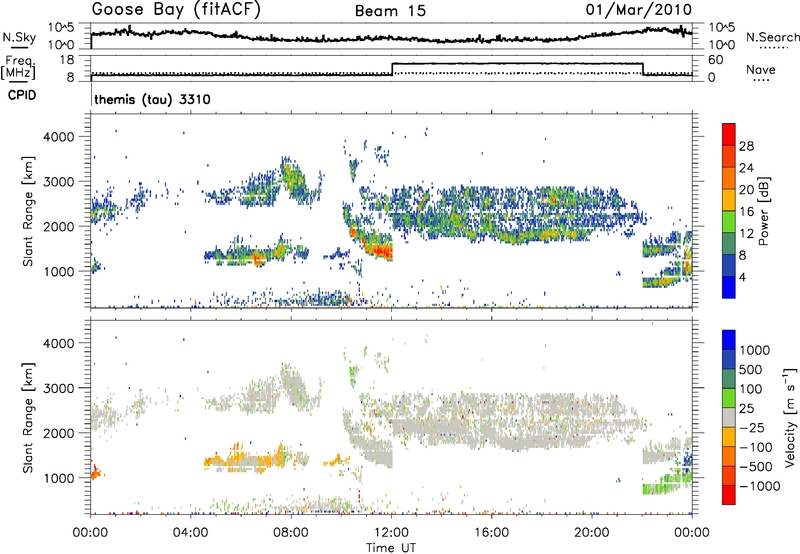The height and width of the screenshot is (554, 800).
Task: Click the Velocity [m s-1] colorbar title
Action: tap(790, 417)
